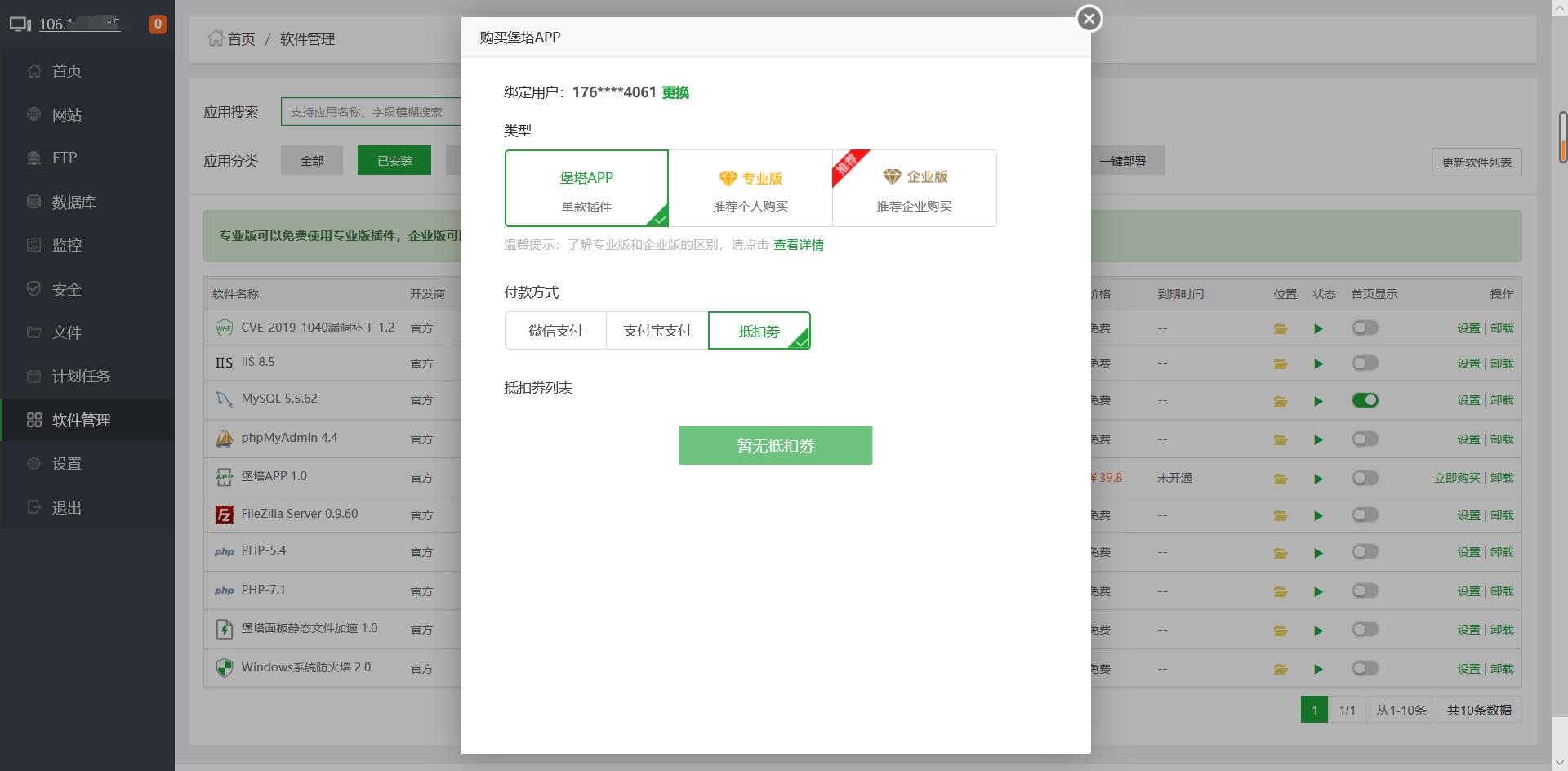1568x771 pixels.
Task: Filter apps by 已安装 category
Action: point(395,161)
